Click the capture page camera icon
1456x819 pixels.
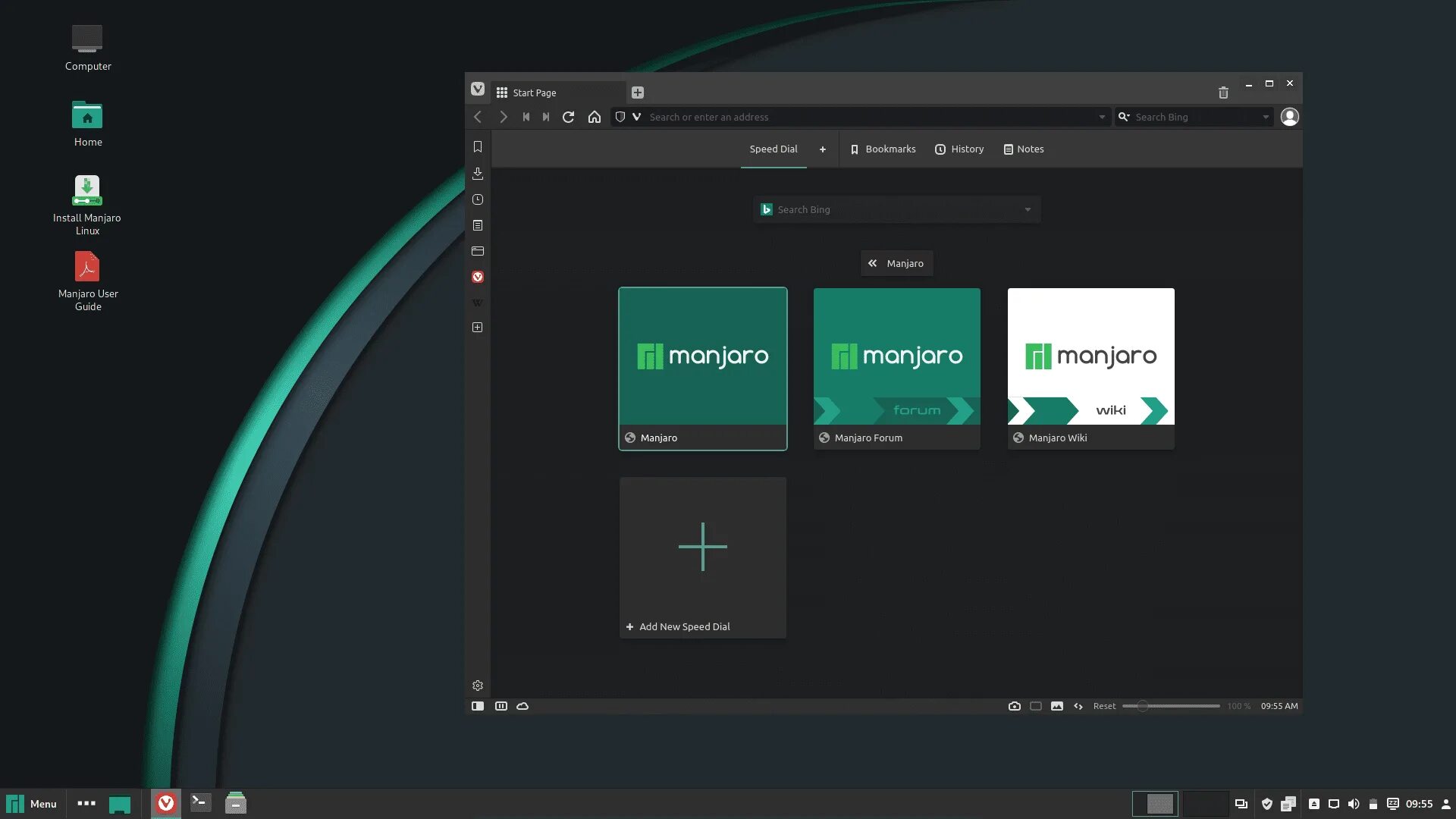[1014, 706]
